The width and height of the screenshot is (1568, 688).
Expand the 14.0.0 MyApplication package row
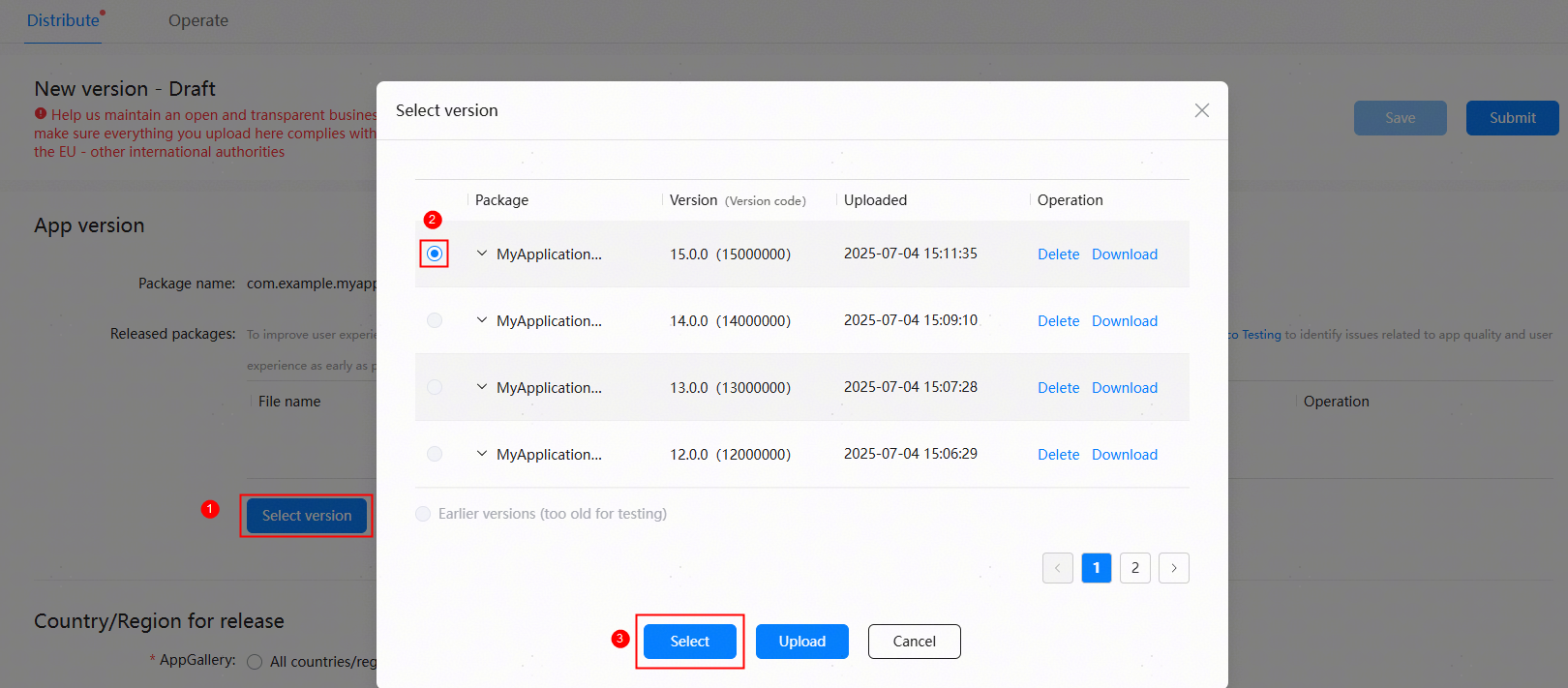pos(482,320)
